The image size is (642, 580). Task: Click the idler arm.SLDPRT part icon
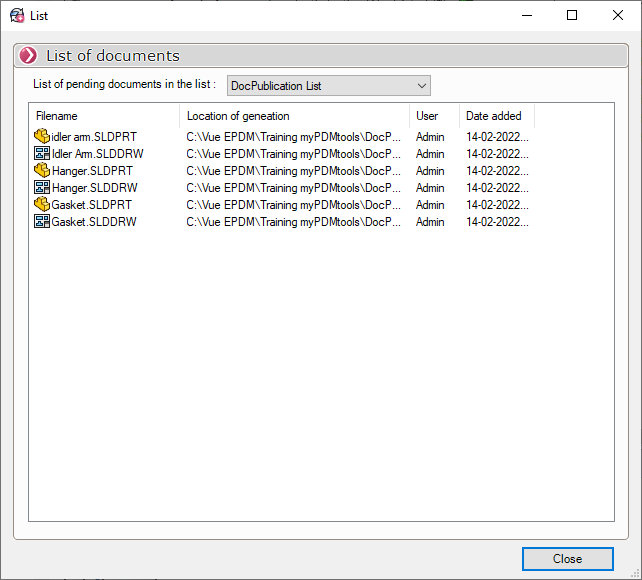click(x=42, y=137)
